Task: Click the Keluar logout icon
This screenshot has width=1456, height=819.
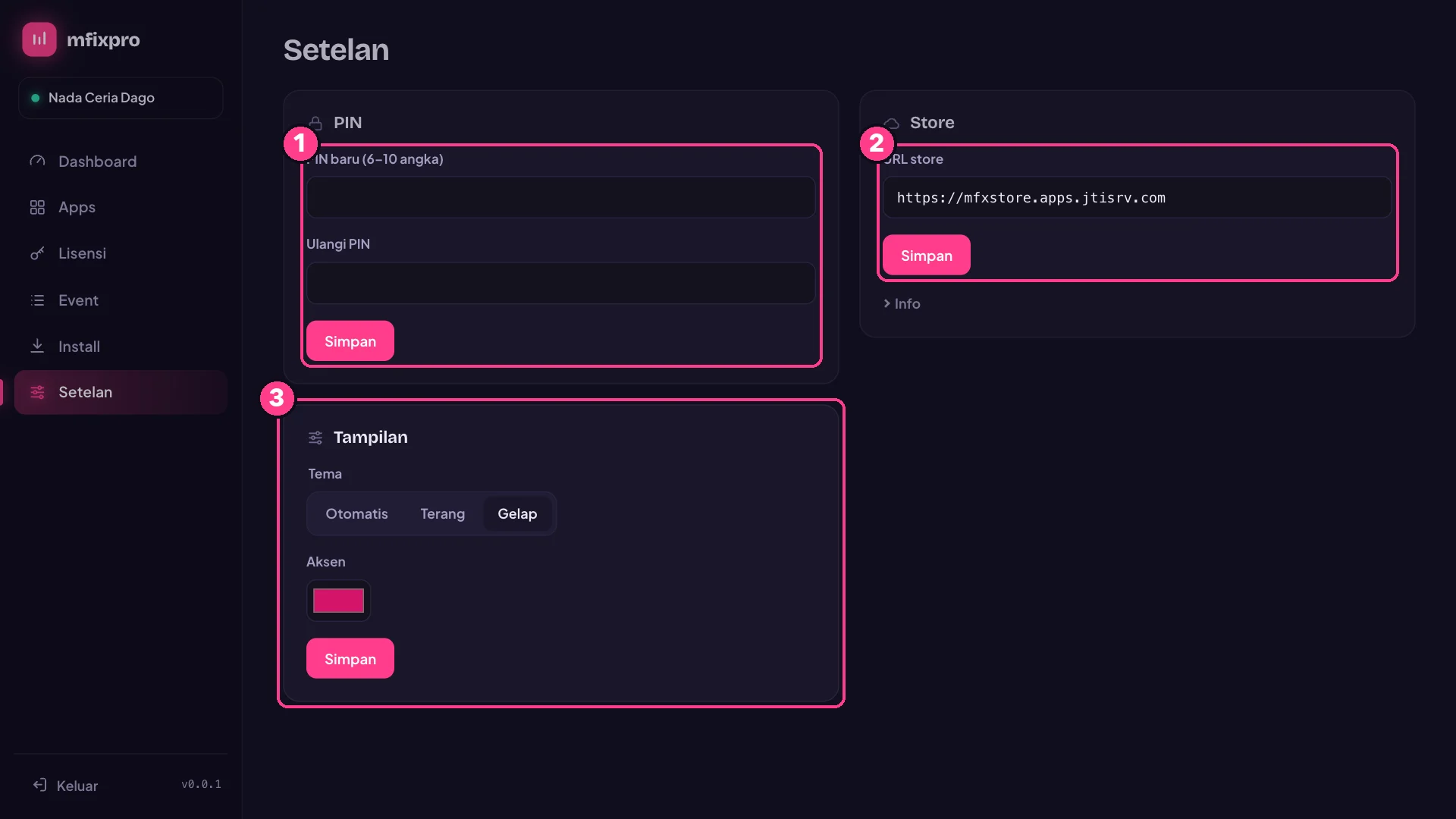Action: point(39,785)
